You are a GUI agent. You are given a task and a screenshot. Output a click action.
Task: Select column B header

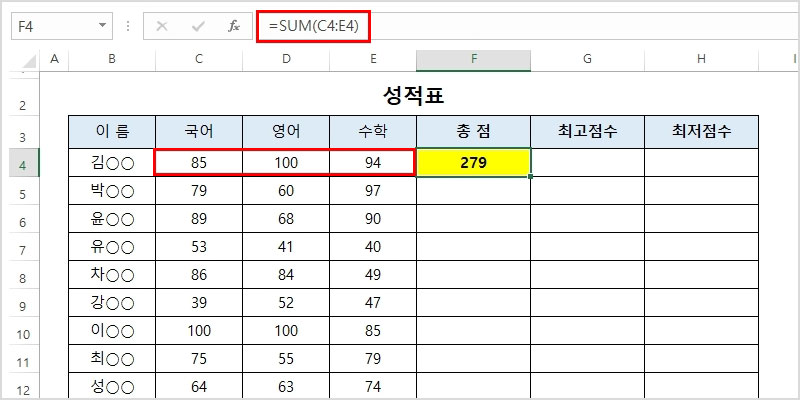[x=112, y=60]
